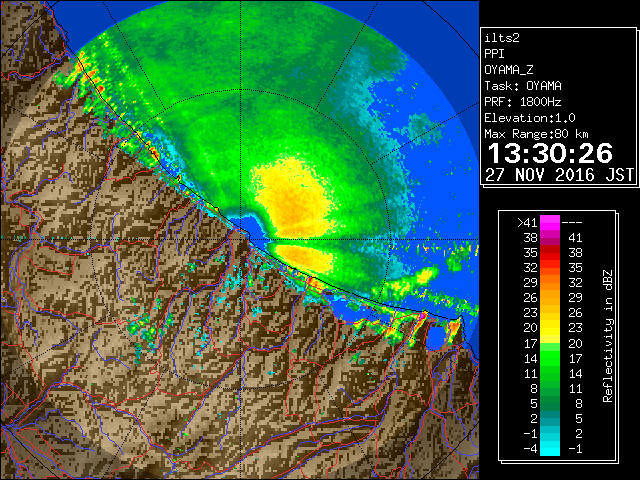Screen dimensions: 640x480
Task: Click the '---' legend label beside magenta
Action: (572, 223)
